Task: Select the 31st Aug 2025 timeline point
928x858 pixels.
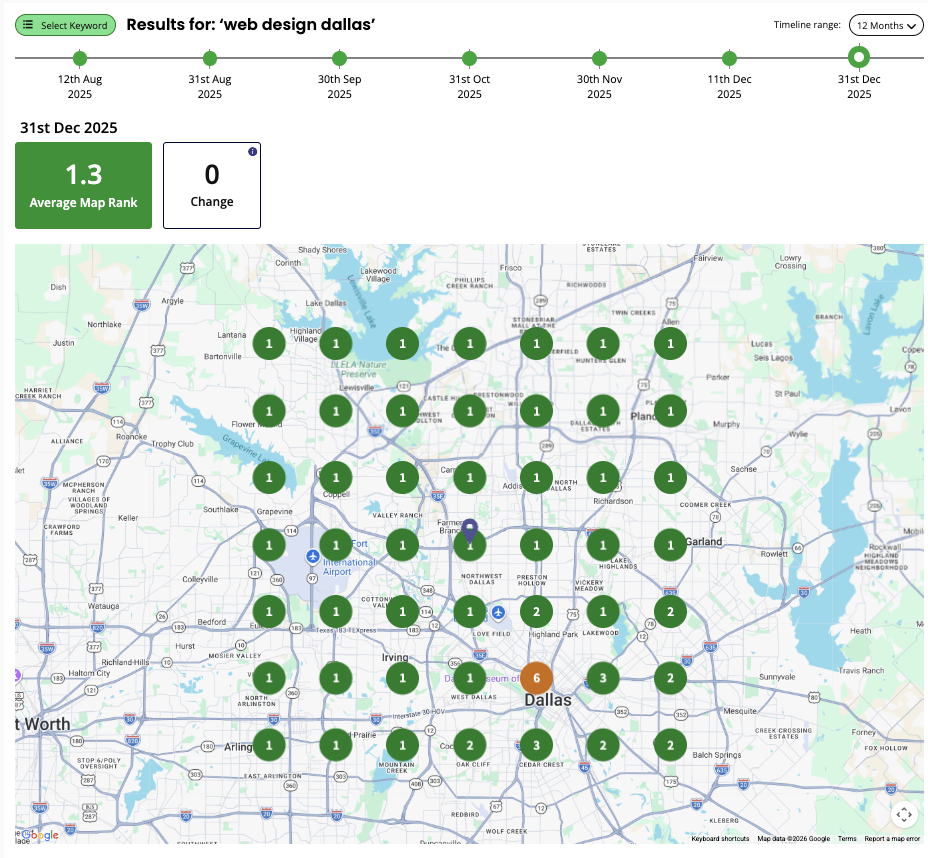Action: [210, 59]
